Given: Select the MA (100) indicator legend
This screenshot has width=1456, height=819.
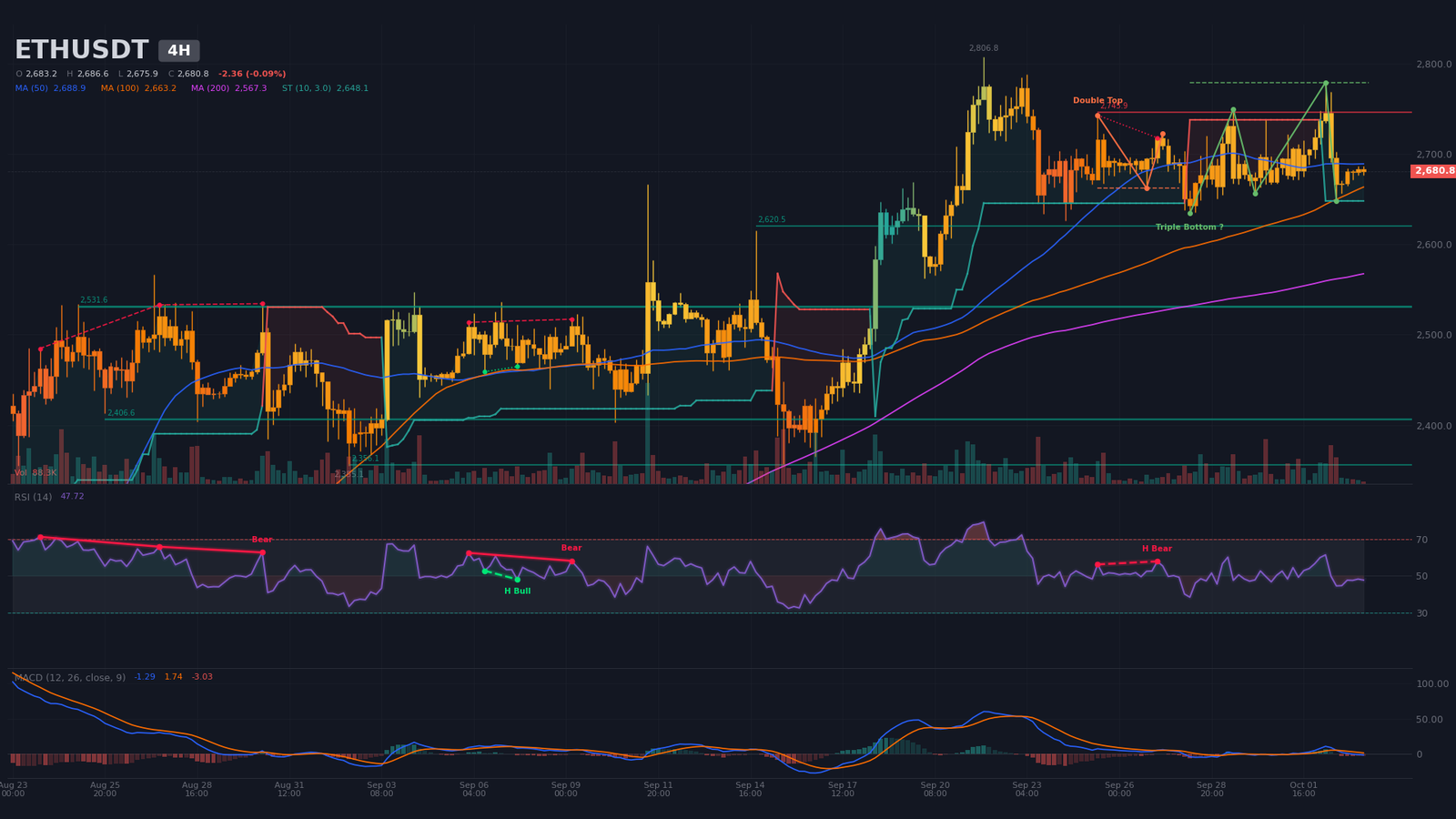Looking at the screenshot, I should tap(138, 88).
